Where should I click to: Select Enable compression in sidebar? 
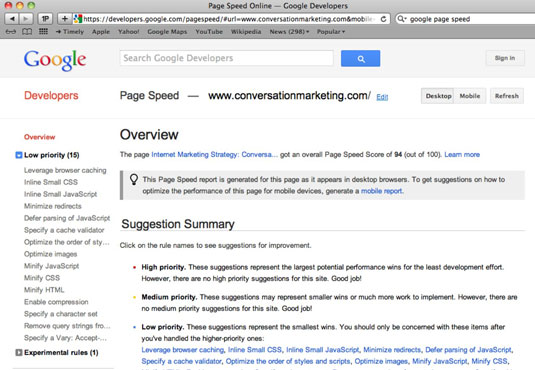tap(56, 302)
